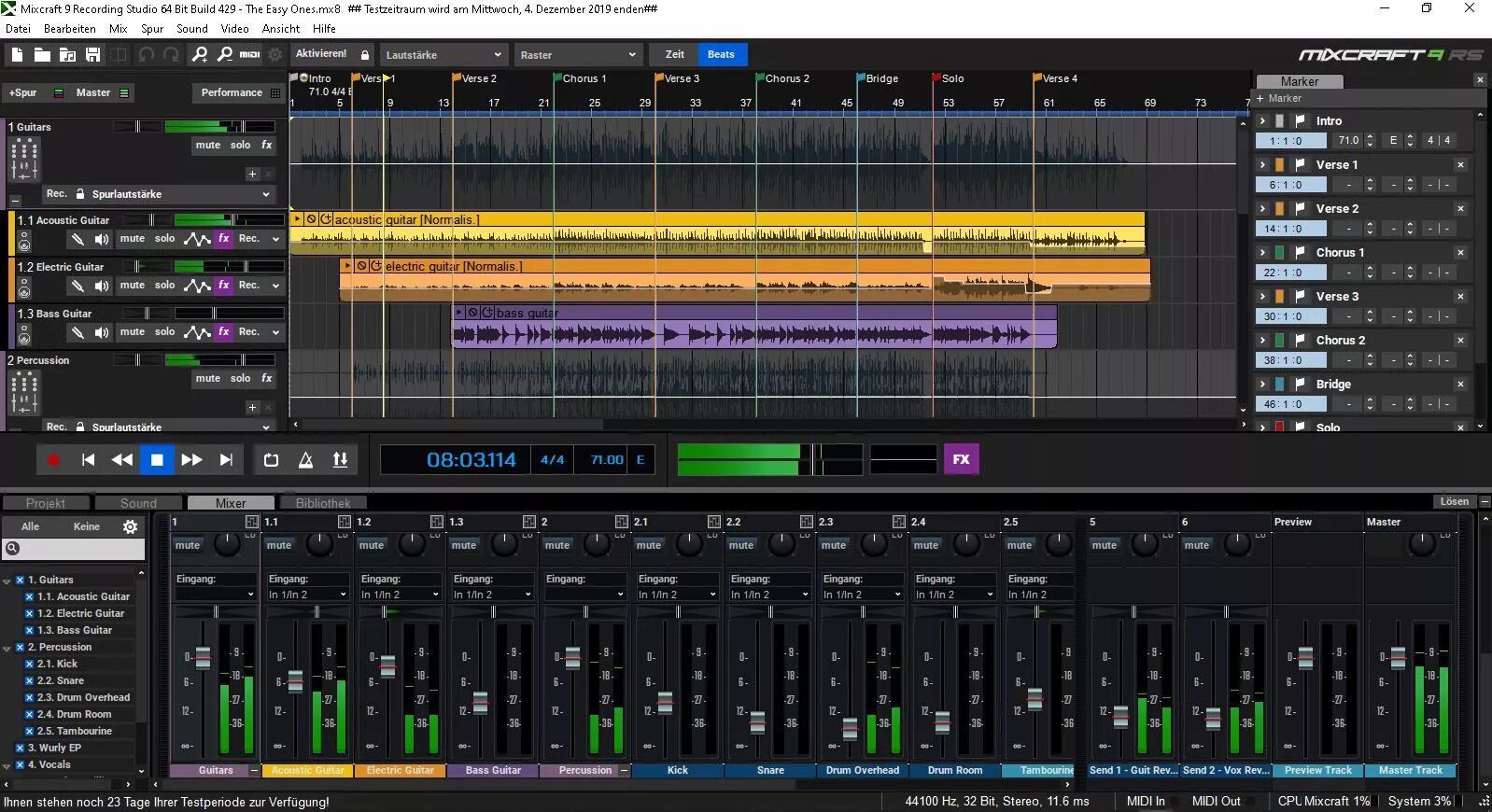This screenshot has height=812, width=1492.
Task: Open fx for Bass Guitar track
Action: 224,331
